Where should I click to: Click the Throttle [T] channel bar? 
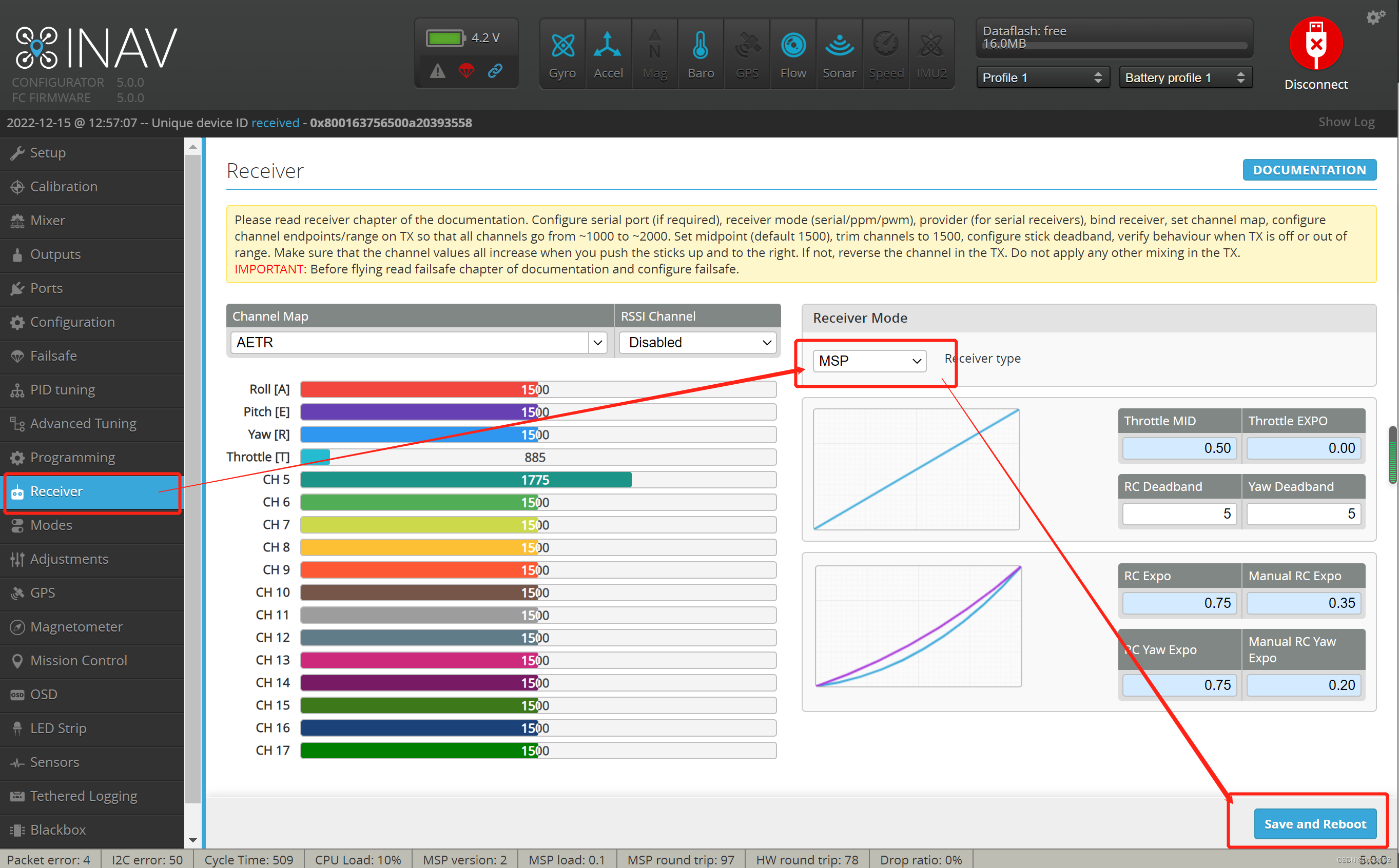[x=538, y=458]
